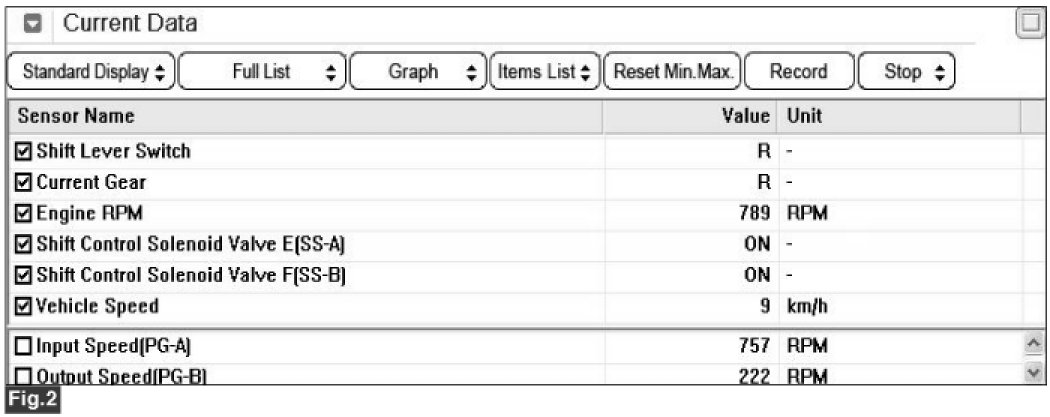1050x417 pixels.
Task: Open the Stop dropdown button
Action: pyautogui.click(x=906, y=72)
